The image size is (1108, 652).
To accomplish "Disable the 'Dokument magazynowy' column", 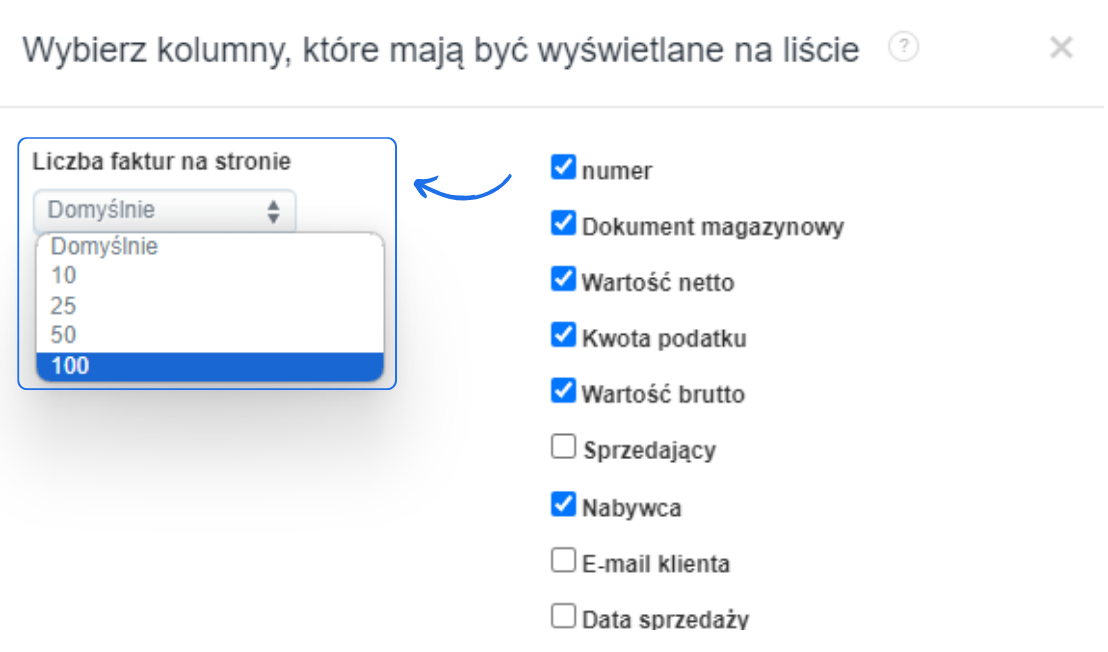I will point(563,223).
